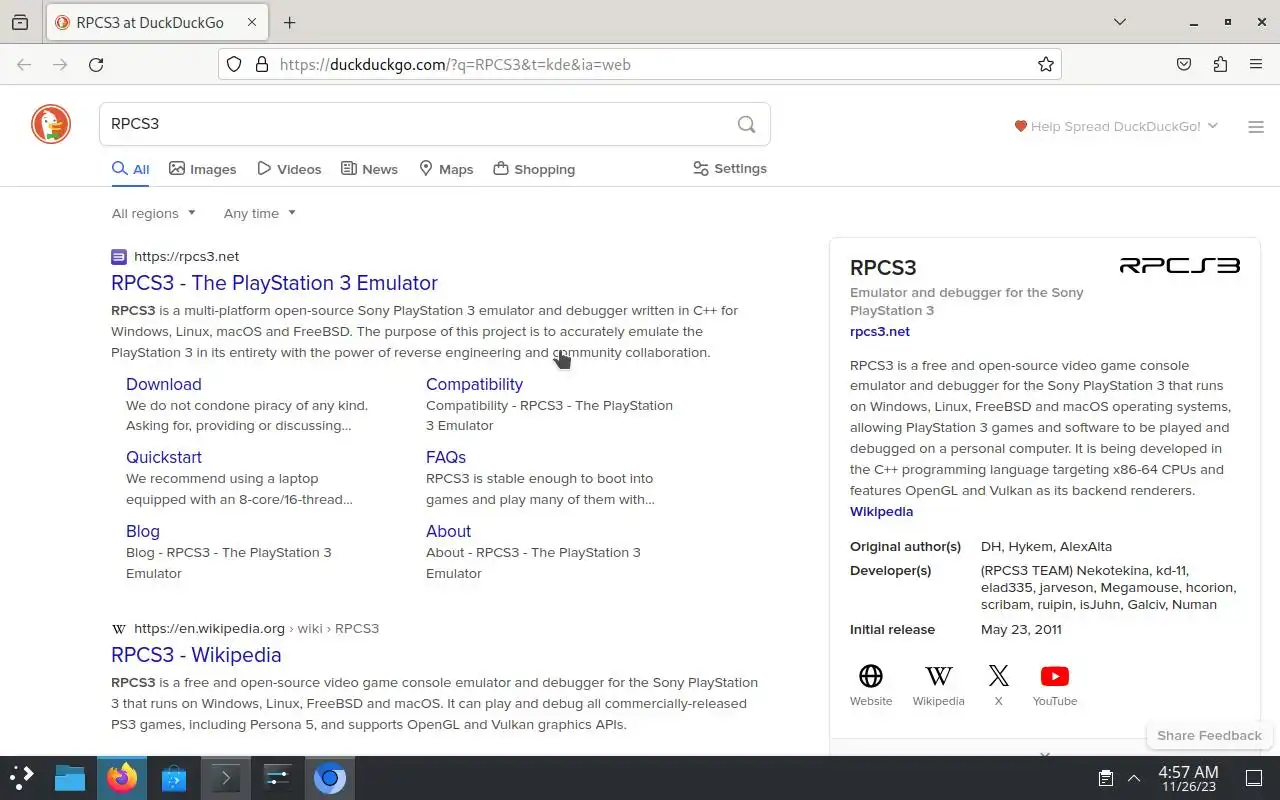The width and height of the screenshot is (1280, 800).
Task: Open list all tabs dropdown arrow
Action: [1120, 22]
